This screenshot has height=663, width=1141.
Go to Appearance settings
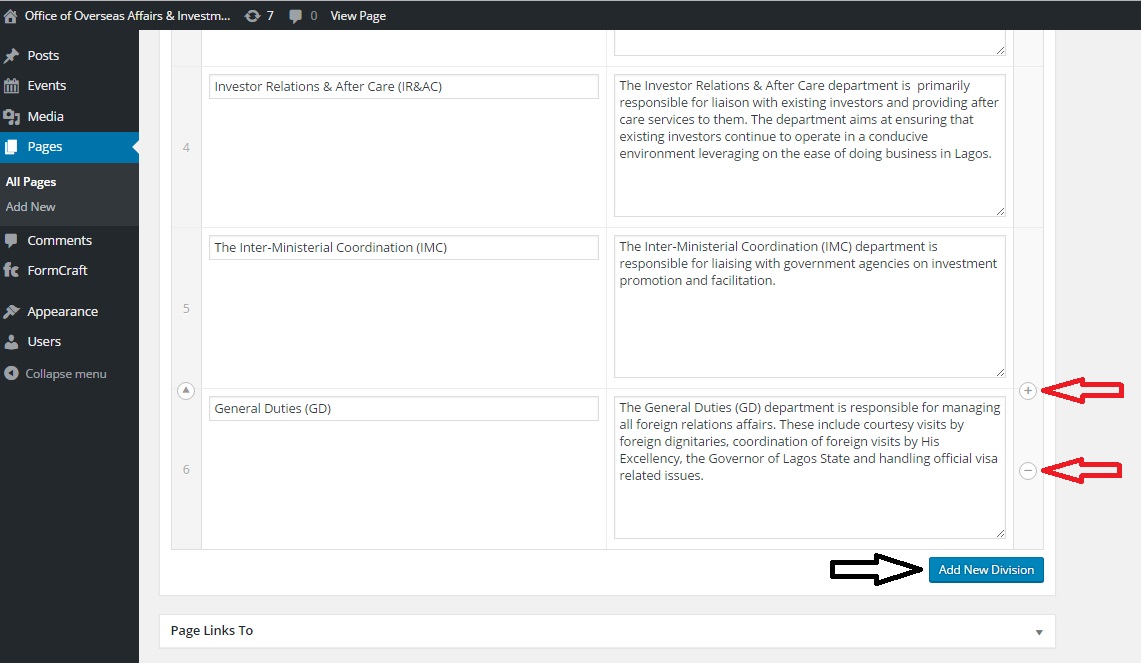[62, 311]
